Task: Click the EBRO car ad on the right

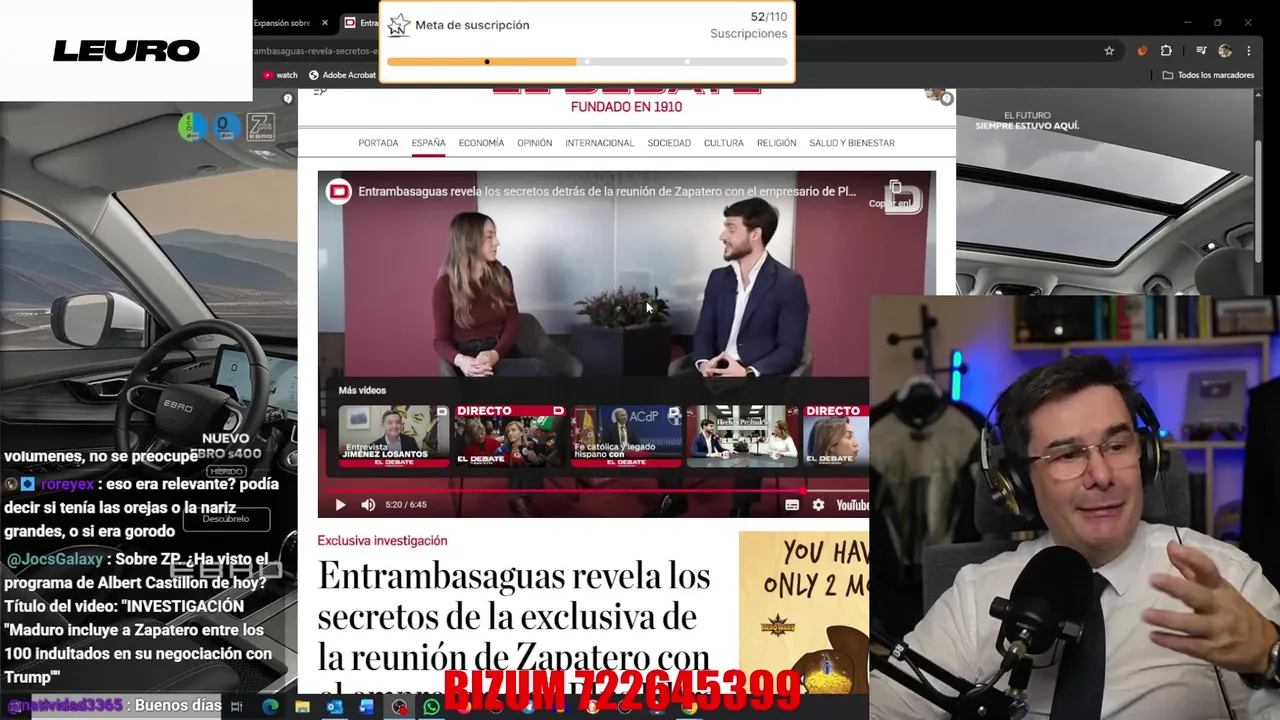Action: click(1104, 192)
